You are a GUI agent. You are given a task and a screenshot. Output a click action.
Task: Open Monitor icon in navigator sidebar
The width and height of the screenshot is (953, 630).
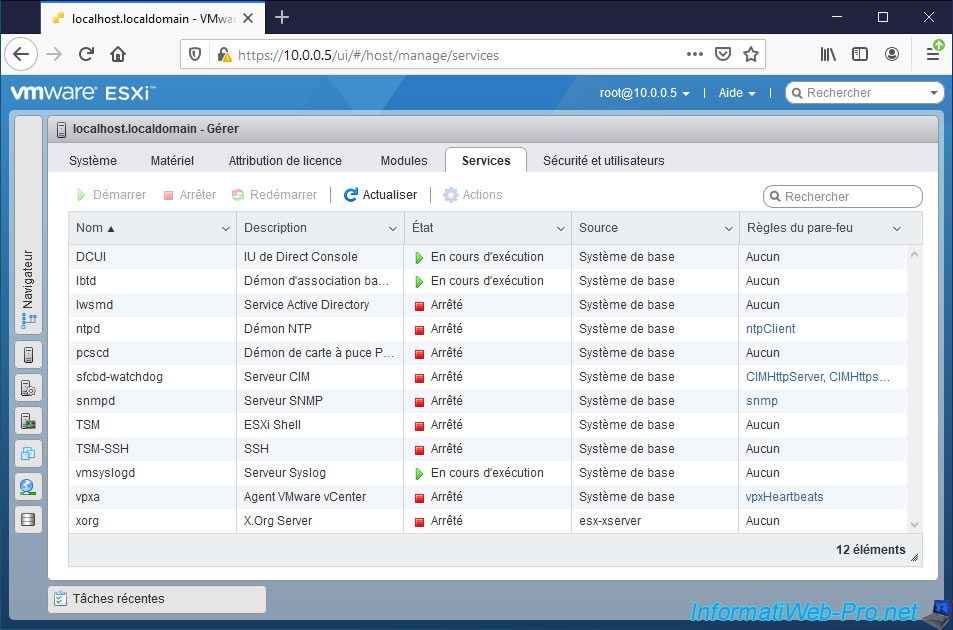coord(28,420)
